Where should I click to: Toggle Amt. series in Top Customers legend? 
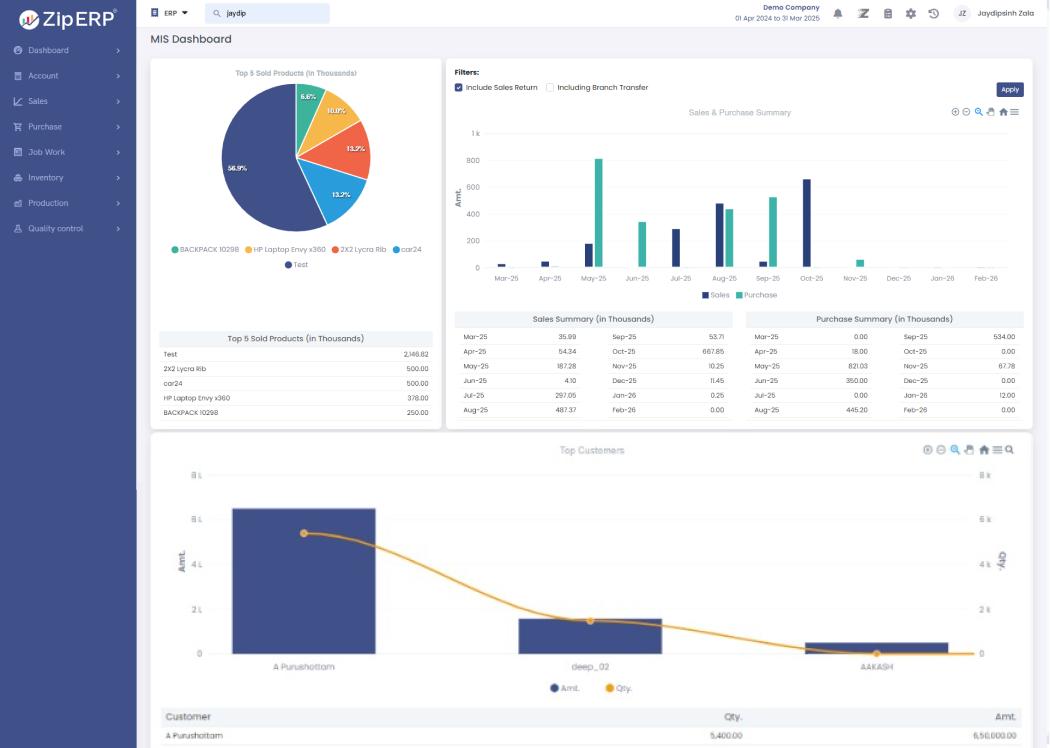(x=565, y=688)
